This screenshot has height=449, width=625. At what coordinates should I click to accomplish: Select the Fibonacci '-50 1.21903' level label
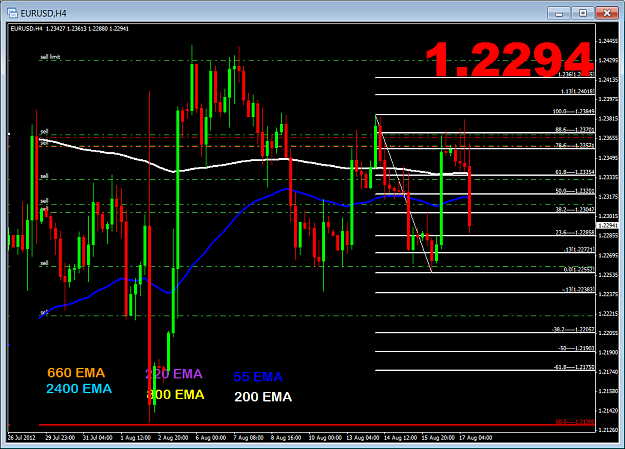pos(576,348)
